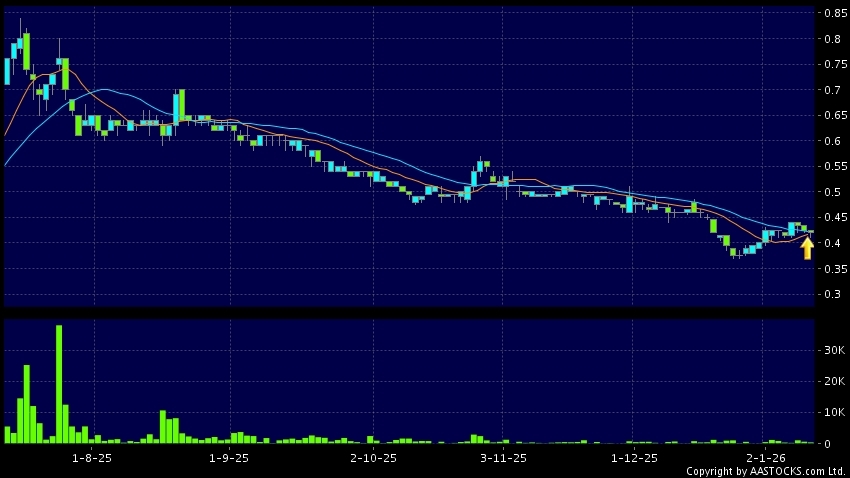Click the tallest green volume bar

(59, 384)
